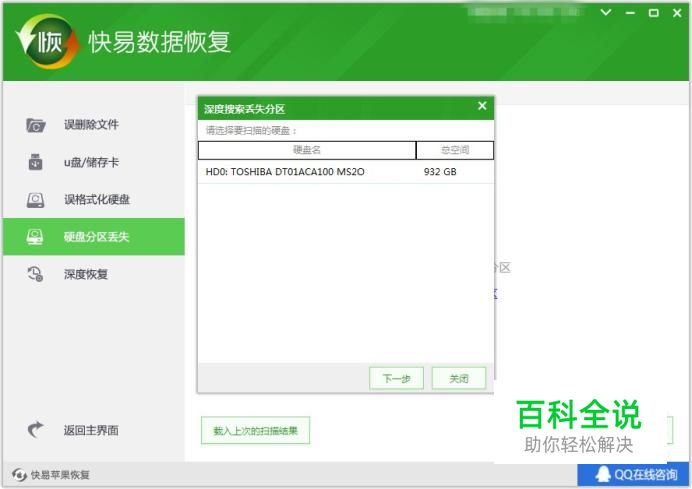
Task: Click the deep recovery clock icon
Action: coord(35,274)
